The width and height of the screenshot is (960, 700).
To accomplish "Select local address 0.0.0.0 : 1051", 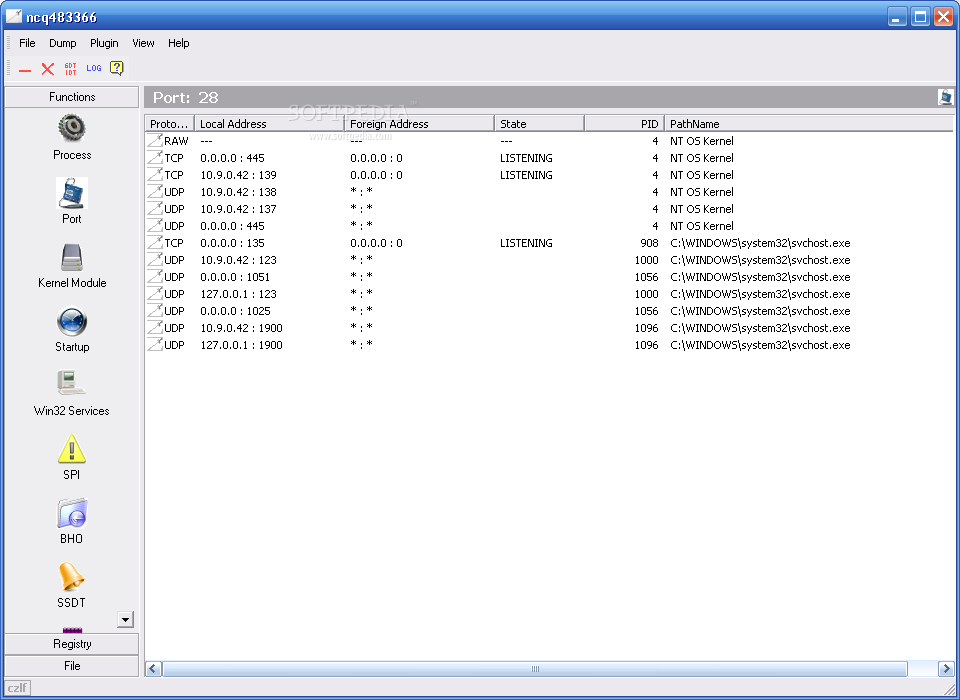I will point(235,277).
